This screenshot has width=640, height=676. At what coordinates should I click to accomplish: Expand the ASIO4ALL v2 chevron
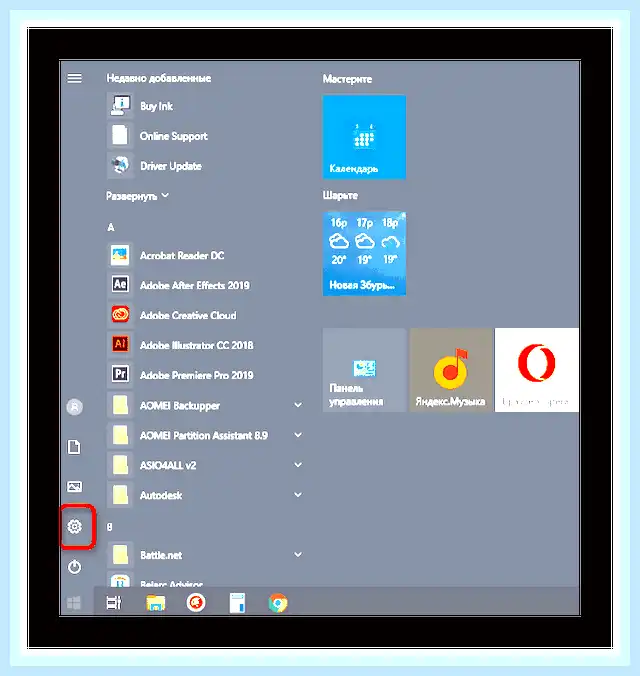298,465
